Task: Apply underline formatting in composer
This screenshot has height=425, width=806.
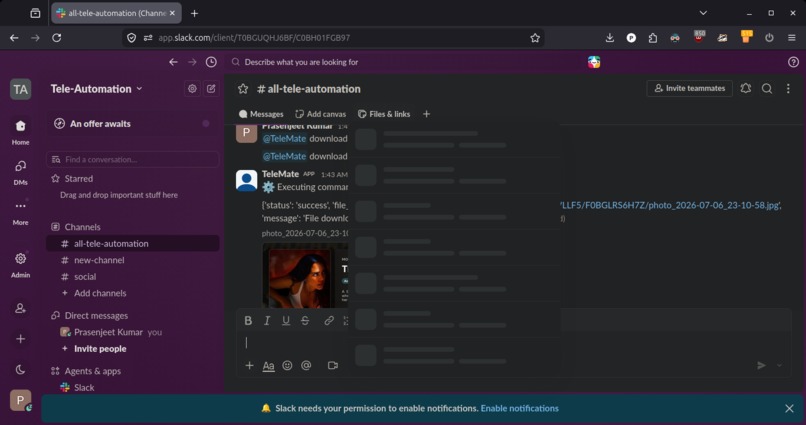Action: click(286, 321)
